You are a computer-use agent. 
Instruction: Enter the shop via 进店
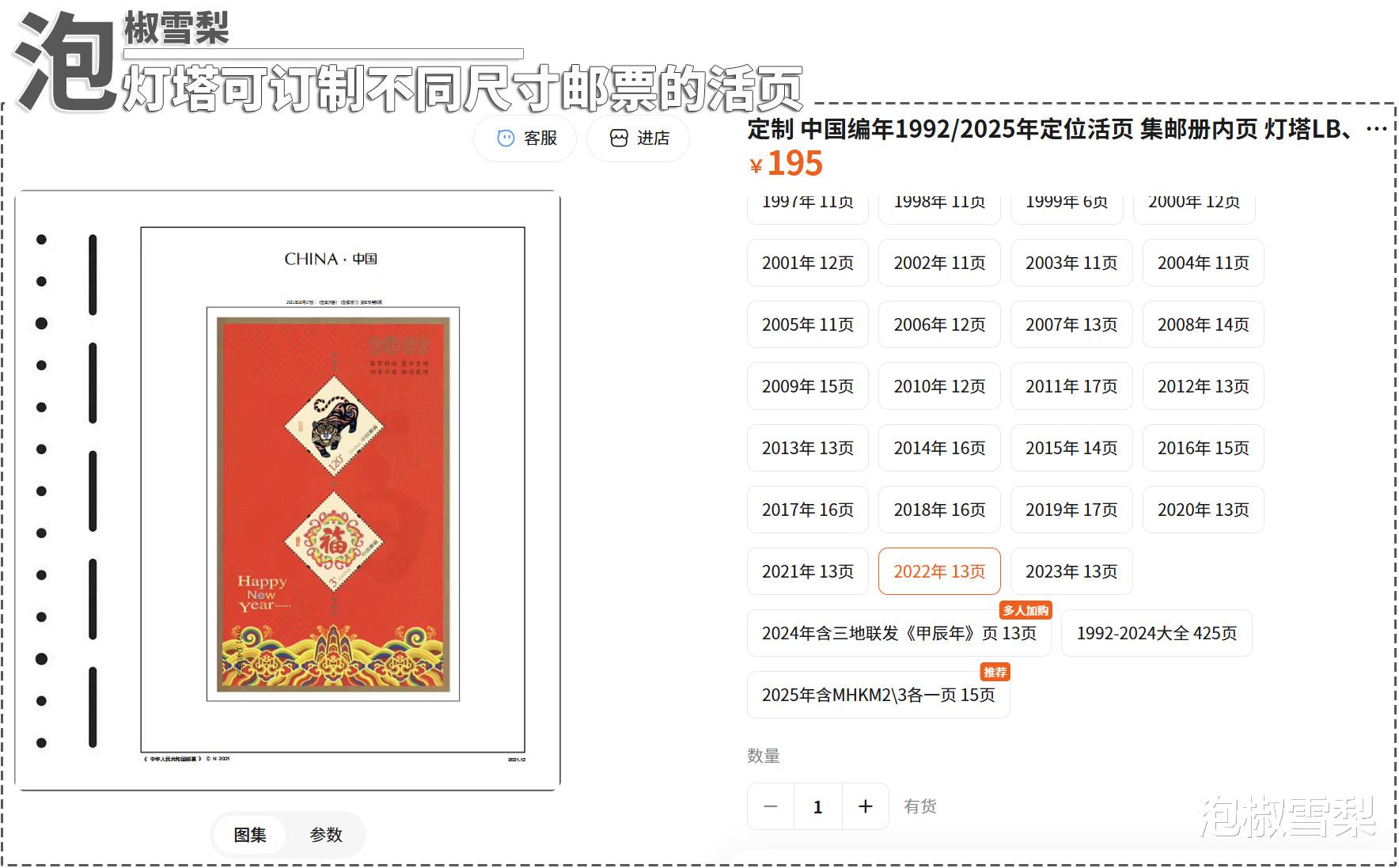(639, 138)
